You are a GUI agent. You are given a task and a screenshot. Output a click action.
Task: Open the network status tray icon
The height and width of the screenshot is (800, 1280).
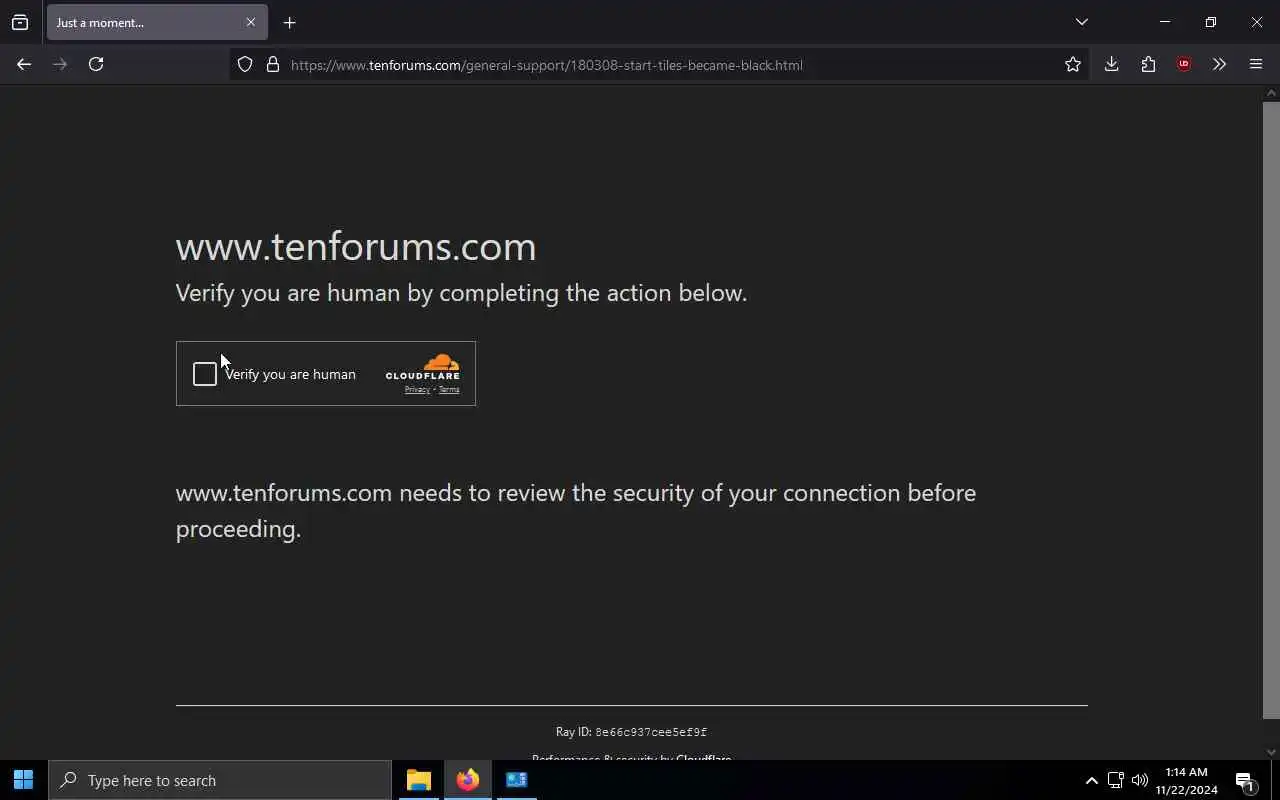(1115, 780)
